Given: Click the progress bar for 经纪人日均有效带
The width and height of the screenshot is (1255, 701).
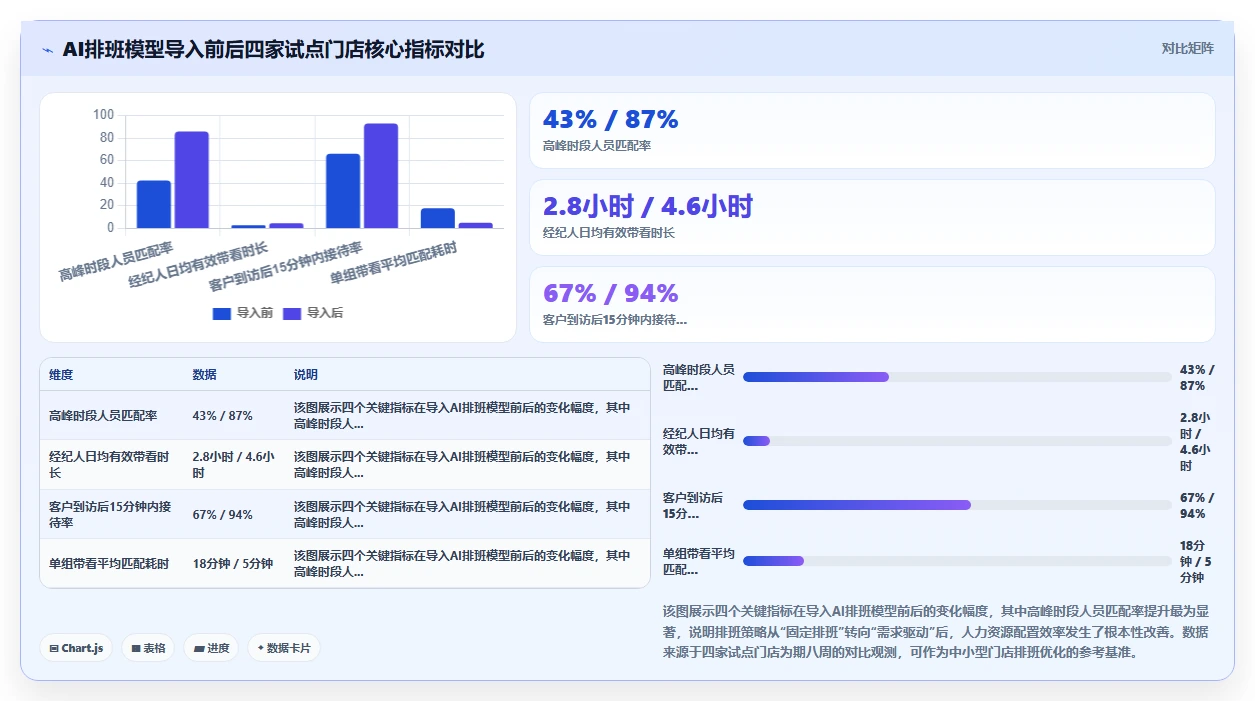Looking at the screenshot, I should 957,441.
